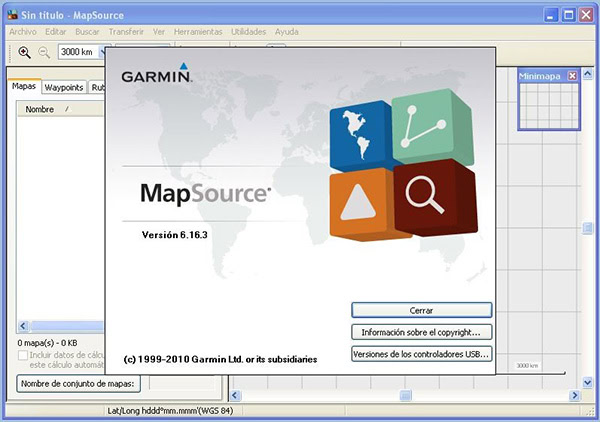Open the Buscar menu
This screenshot has width=600, height=422.
(87, 32)
